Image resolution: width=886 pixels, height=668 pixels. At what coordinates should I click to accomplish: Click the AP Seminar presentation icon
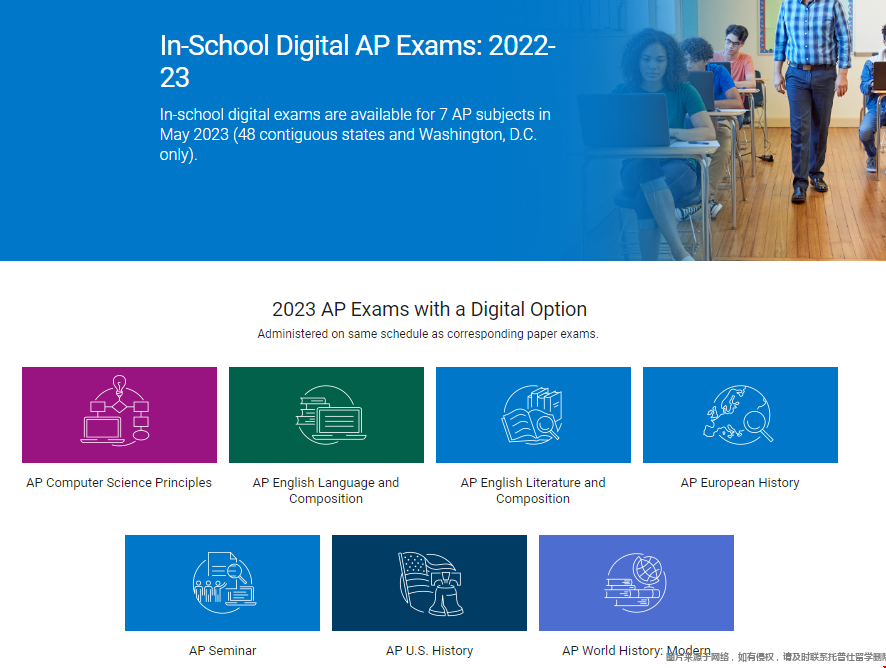click(222, 582)
